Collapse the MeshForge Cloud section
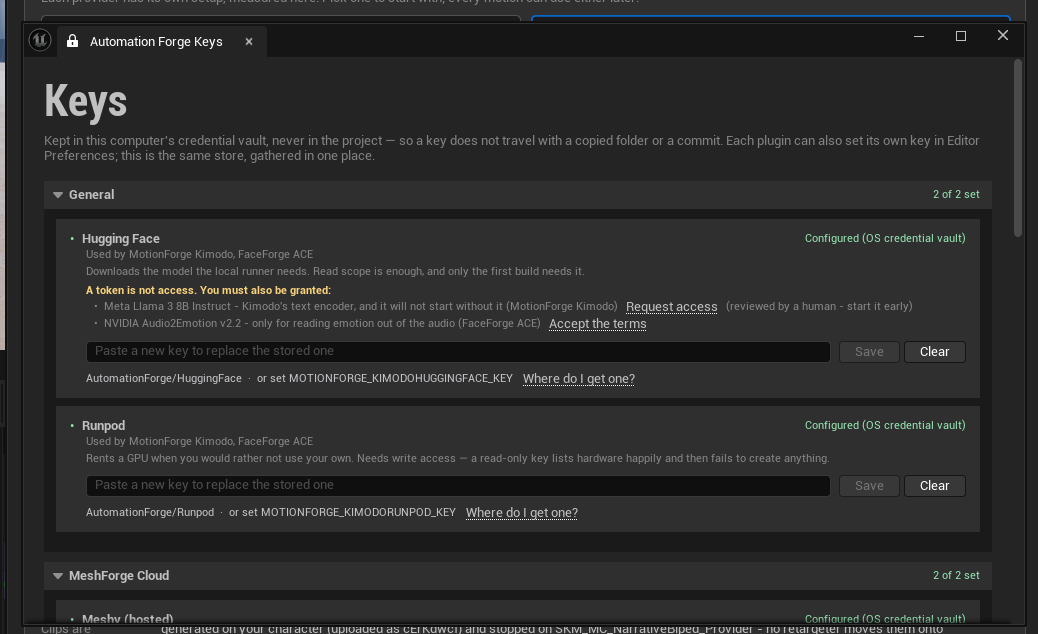The image size is (1038, 634). click(x=58, y=576)
